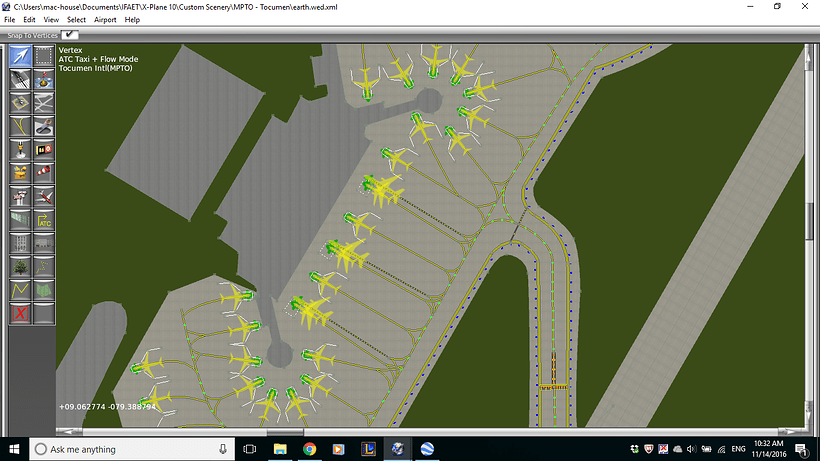Open the Help menu
The height and width of the screenshot is (461, 820).
point(132,20)
